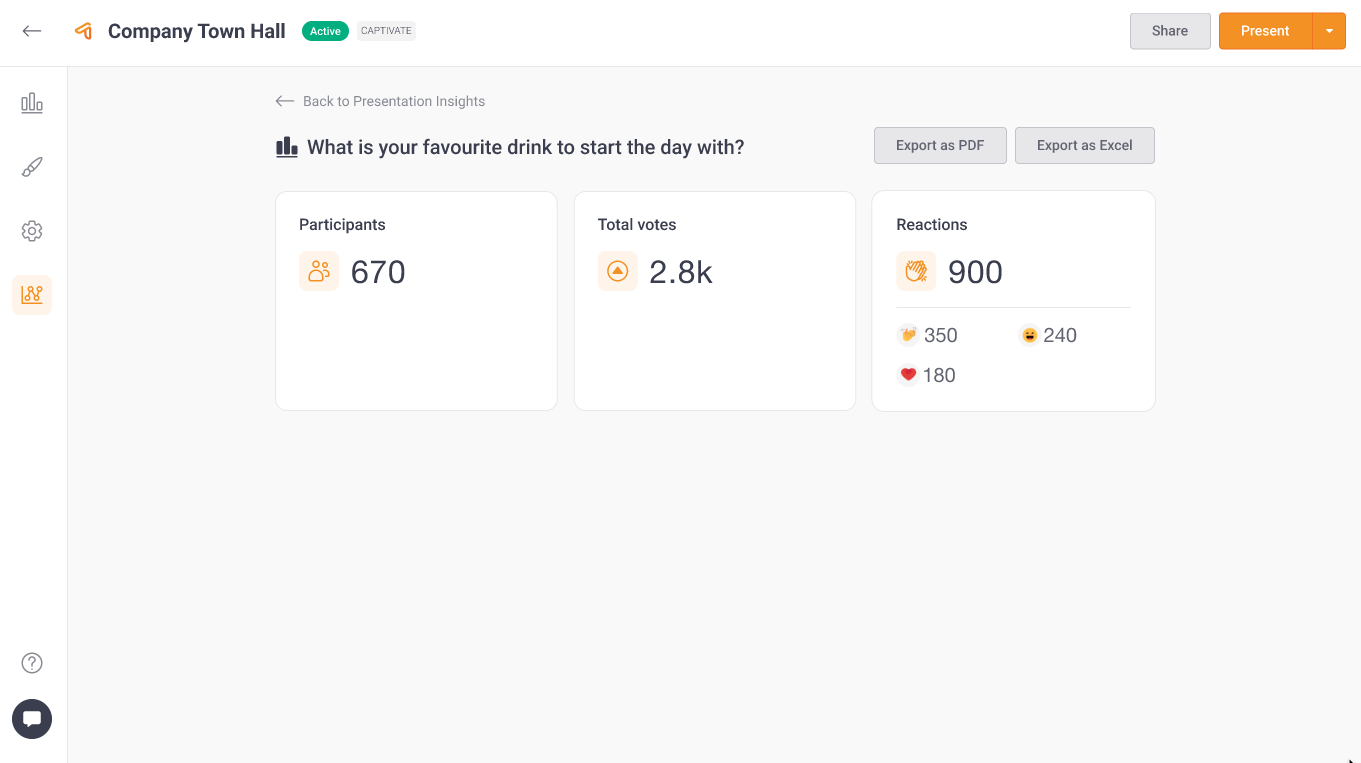
Task: Open the settings gear in the sidebar
Action: (32, 231)
